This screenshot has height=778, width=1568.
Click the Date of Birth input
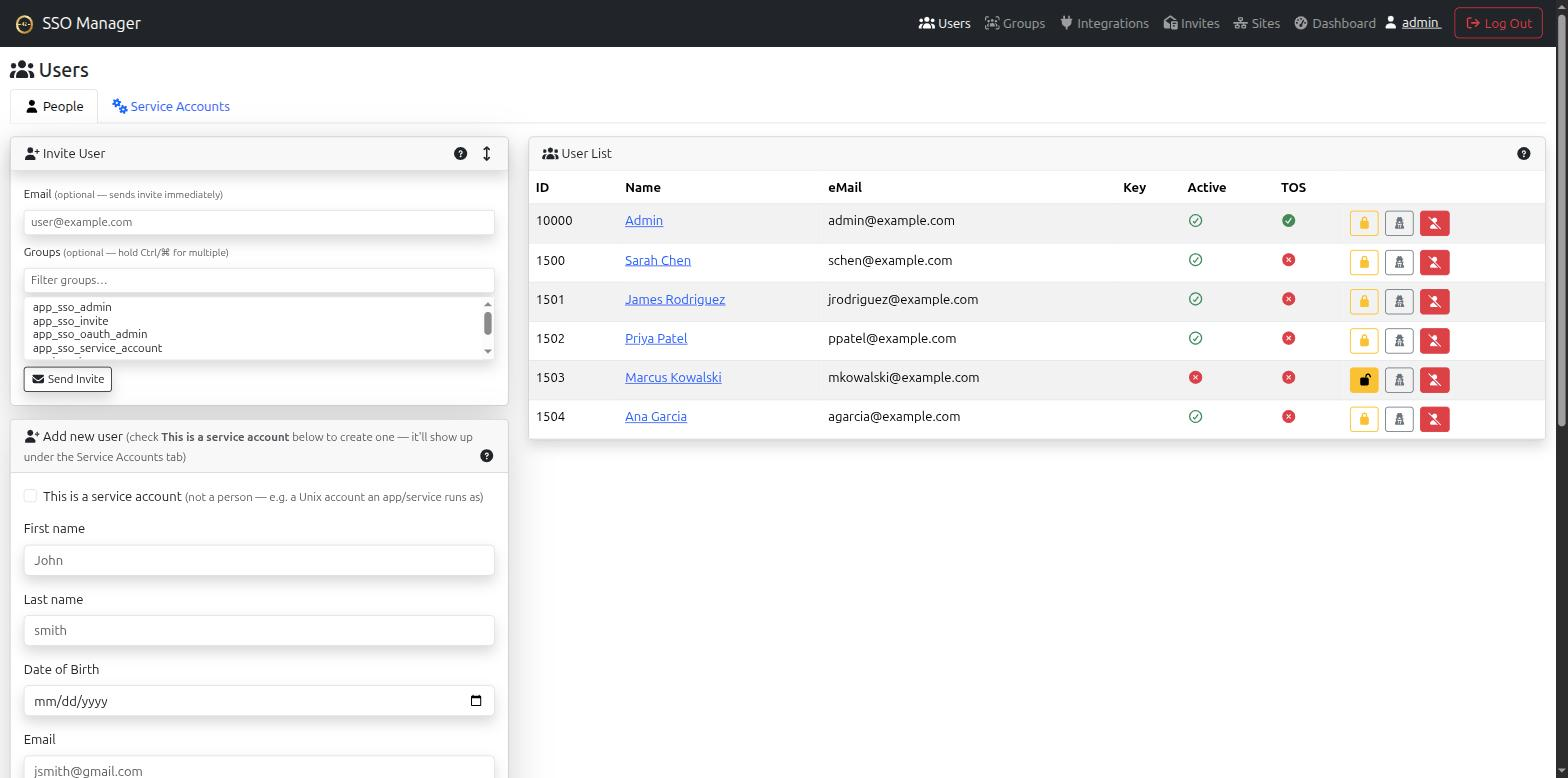point(259,700)
